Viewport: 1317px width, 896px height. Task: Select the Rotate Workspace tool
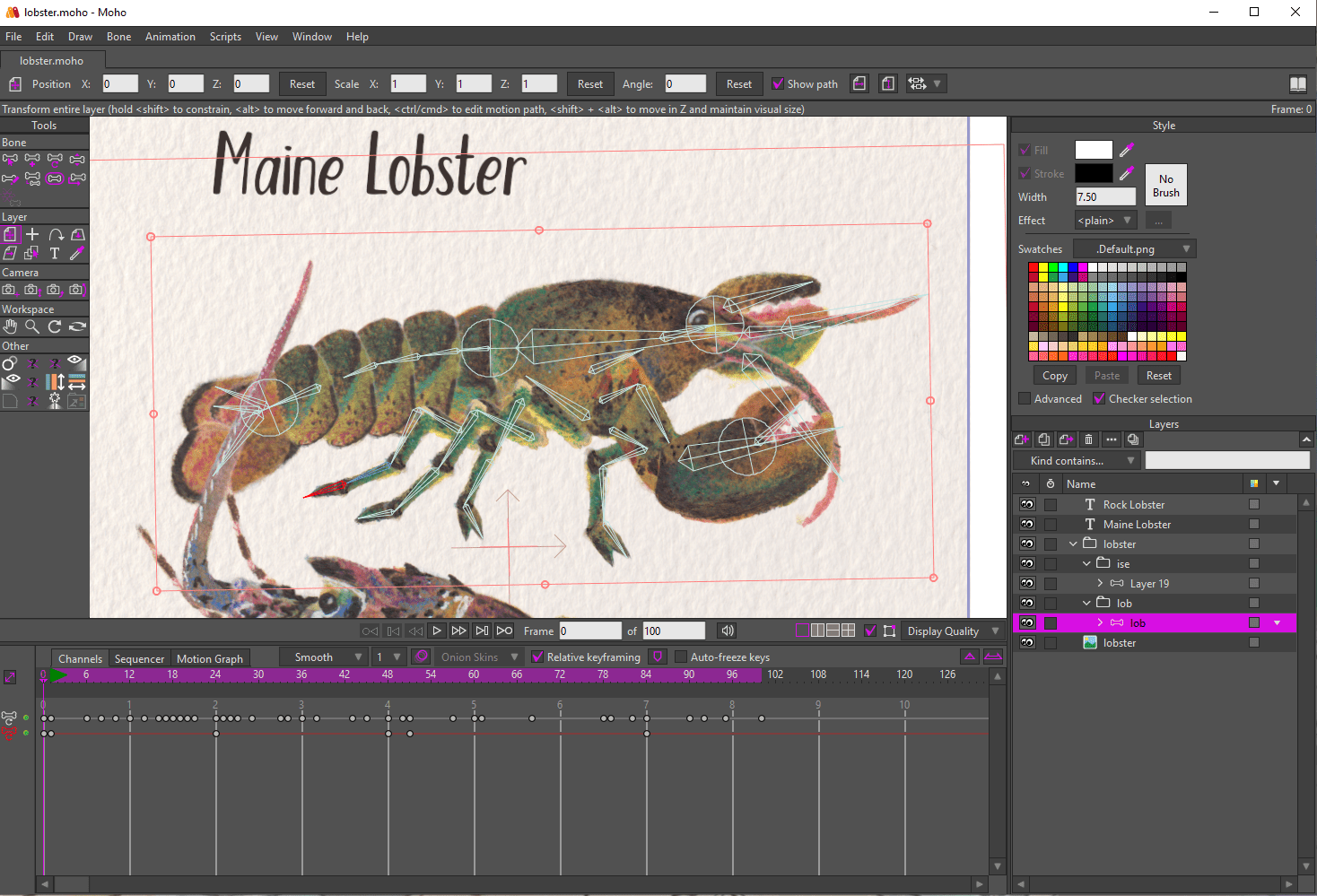point(55,326)
